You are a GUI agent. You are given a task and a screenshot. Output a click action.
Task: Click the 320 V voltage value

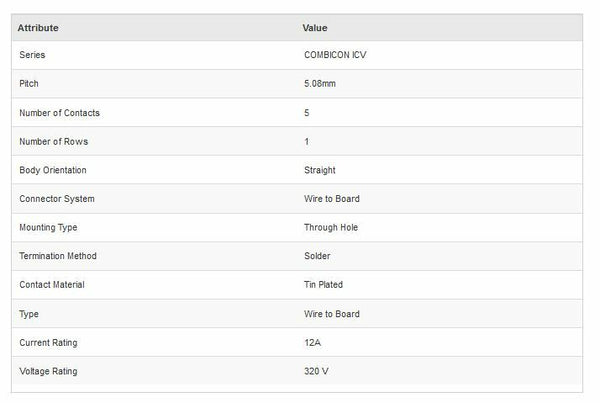[317, 372]
